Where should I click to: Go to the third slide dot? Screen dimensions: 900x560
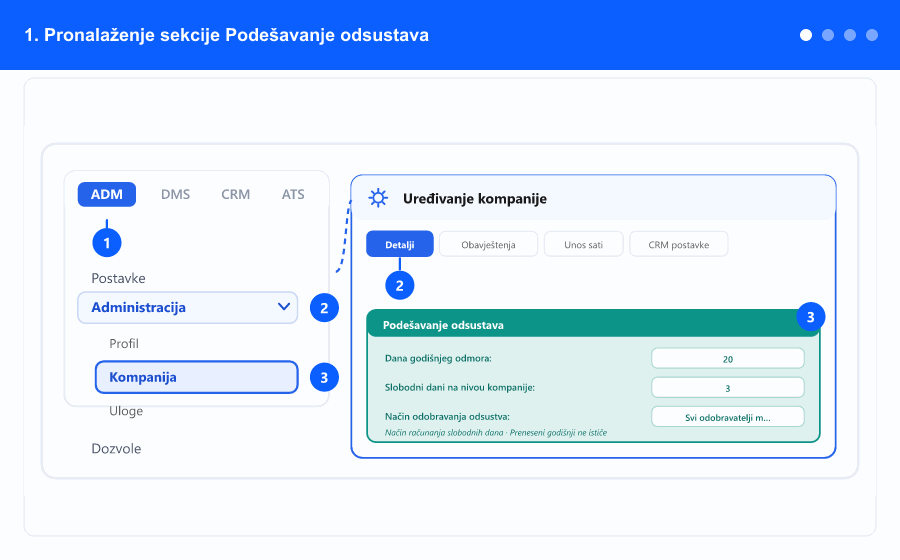point(849,35)
